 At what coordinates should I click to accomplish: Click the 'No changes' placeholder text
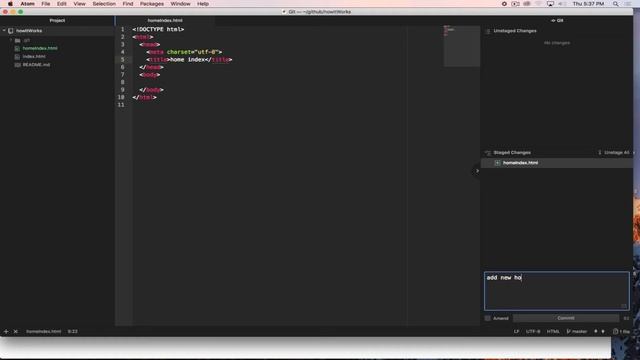point(557,43)
